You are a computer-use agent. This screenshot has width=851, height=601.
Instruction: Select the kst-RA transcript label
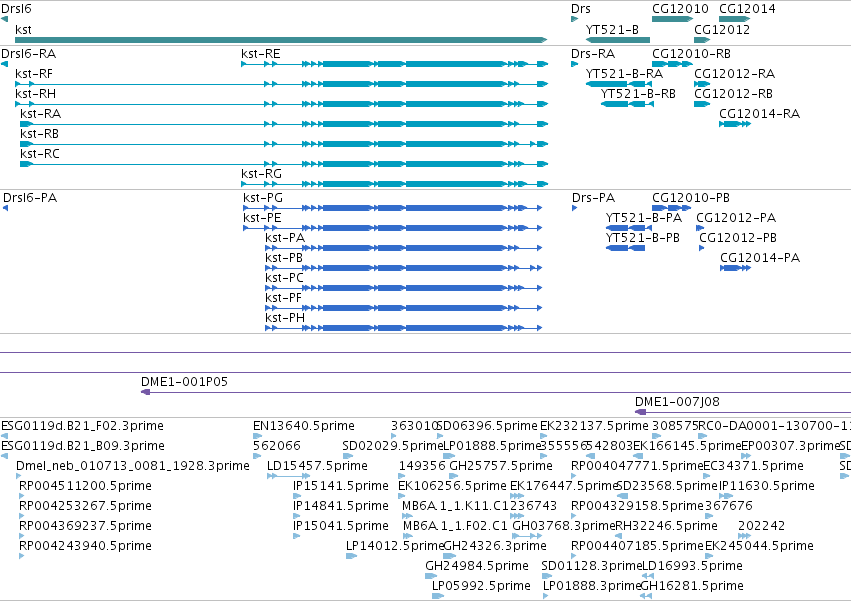click(x=41, y=114)
